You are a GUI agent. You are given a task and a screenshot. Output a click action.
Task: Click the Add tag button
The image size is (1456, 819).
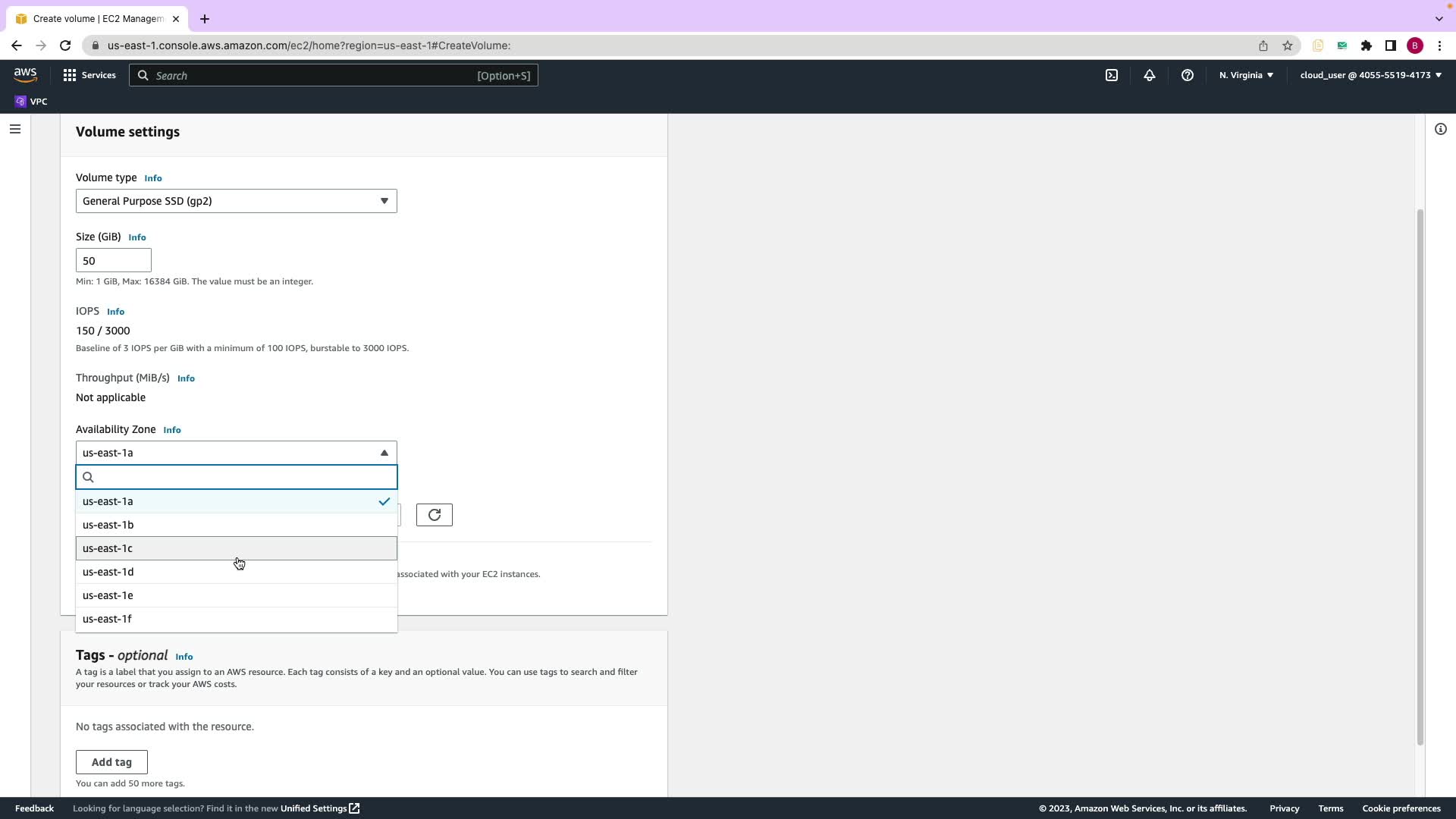click(x=111, y=762)
